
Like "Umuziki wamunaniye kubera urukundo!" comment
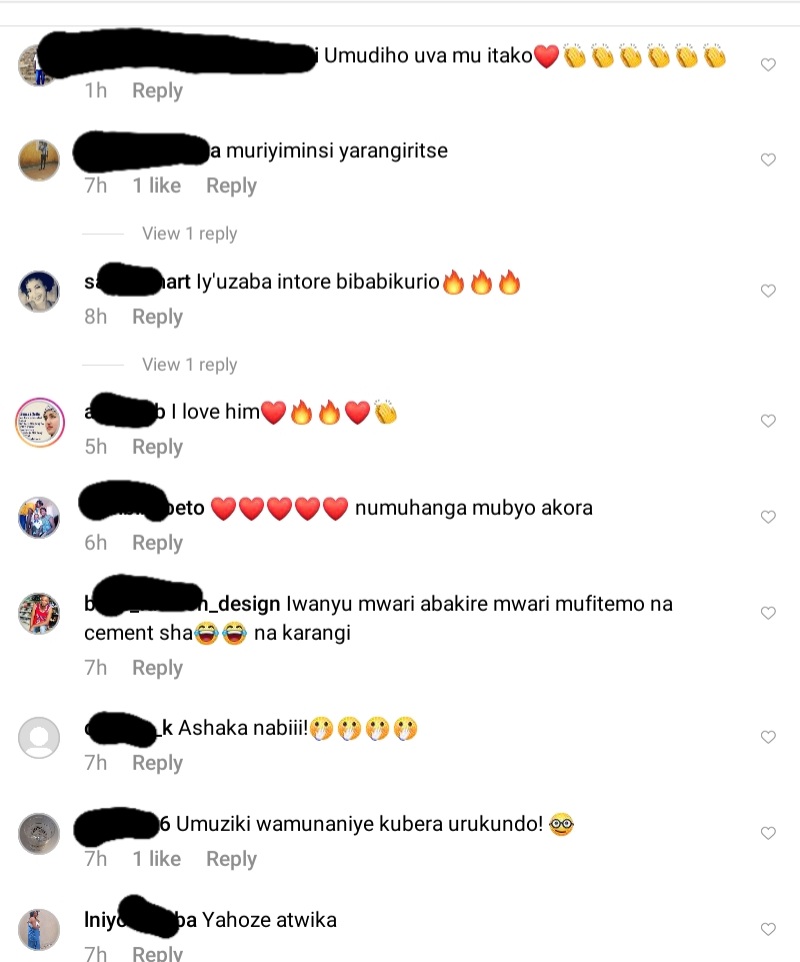tap(768, 833)
